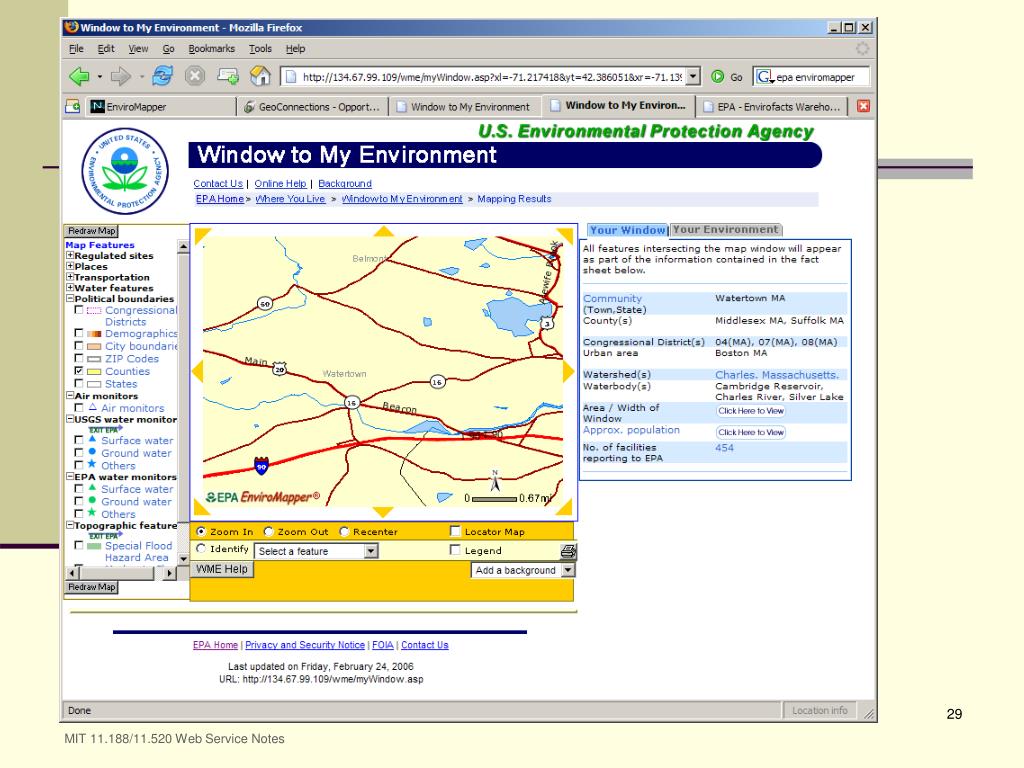Print the map using the printer icon
1024x768 pixels.
click(568, 551)
